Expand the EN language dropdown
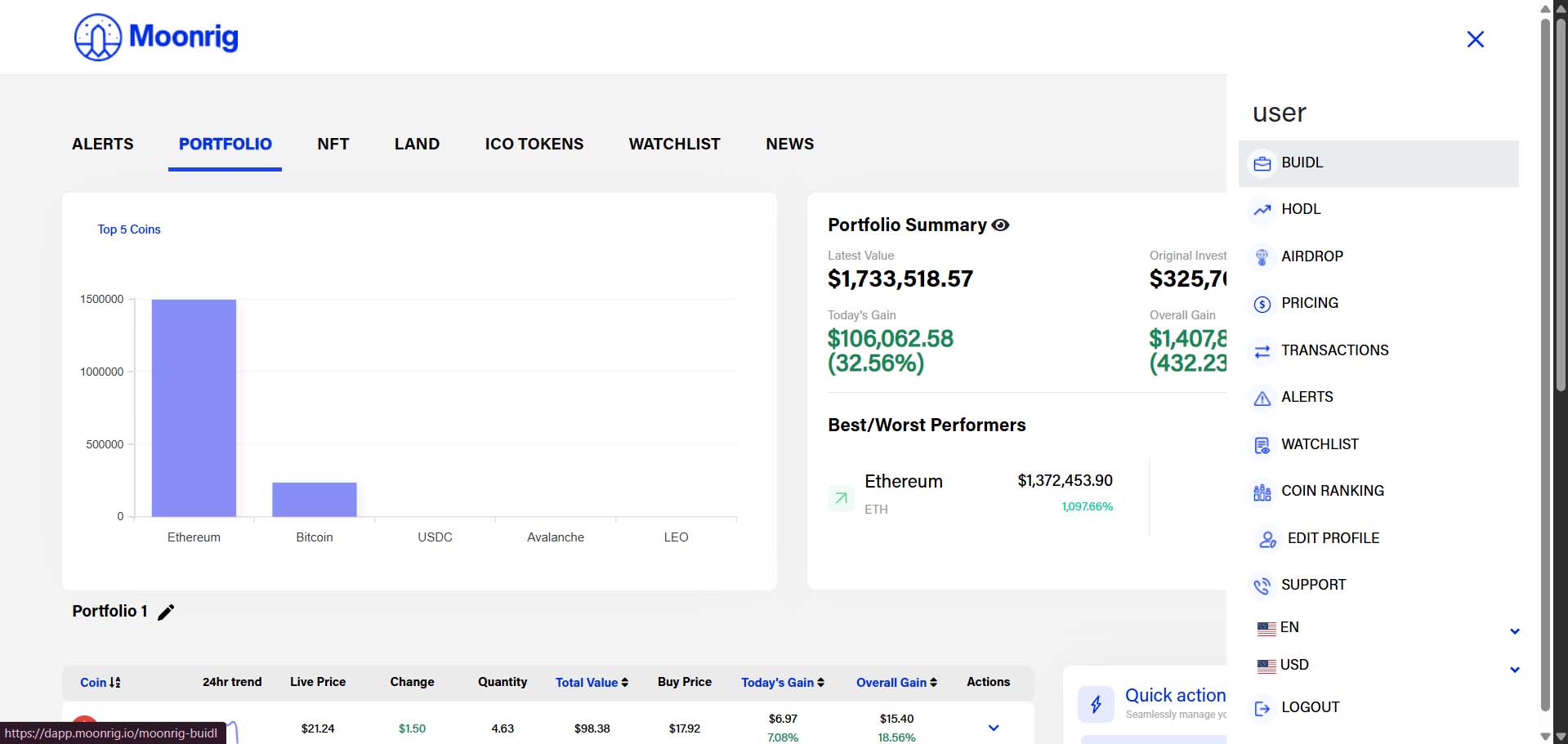Screen dimensions: 1568x744 [1514, 631]
